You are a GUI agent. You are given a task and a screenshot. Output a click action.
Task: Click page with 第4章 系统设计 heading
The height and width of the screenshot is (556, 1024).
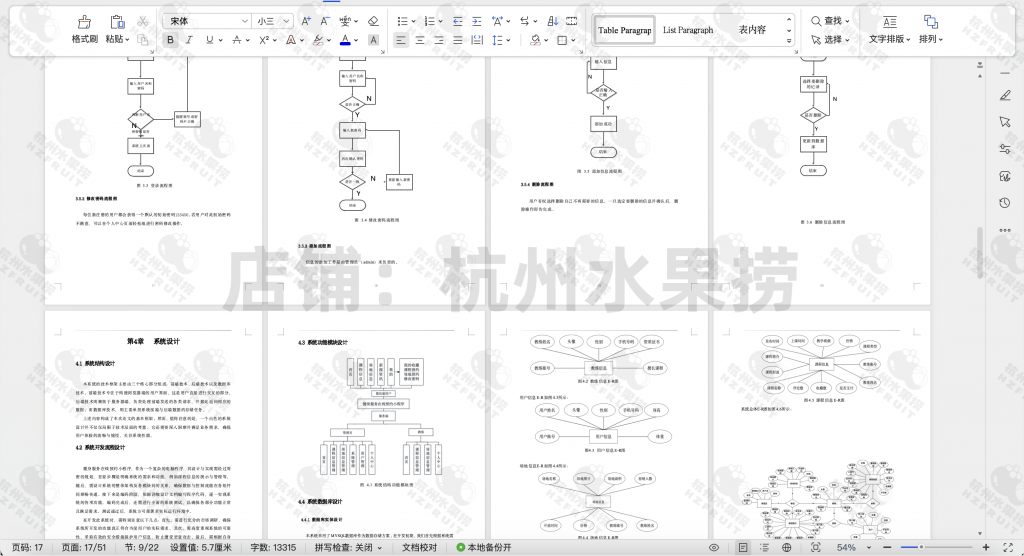[153, 425]
